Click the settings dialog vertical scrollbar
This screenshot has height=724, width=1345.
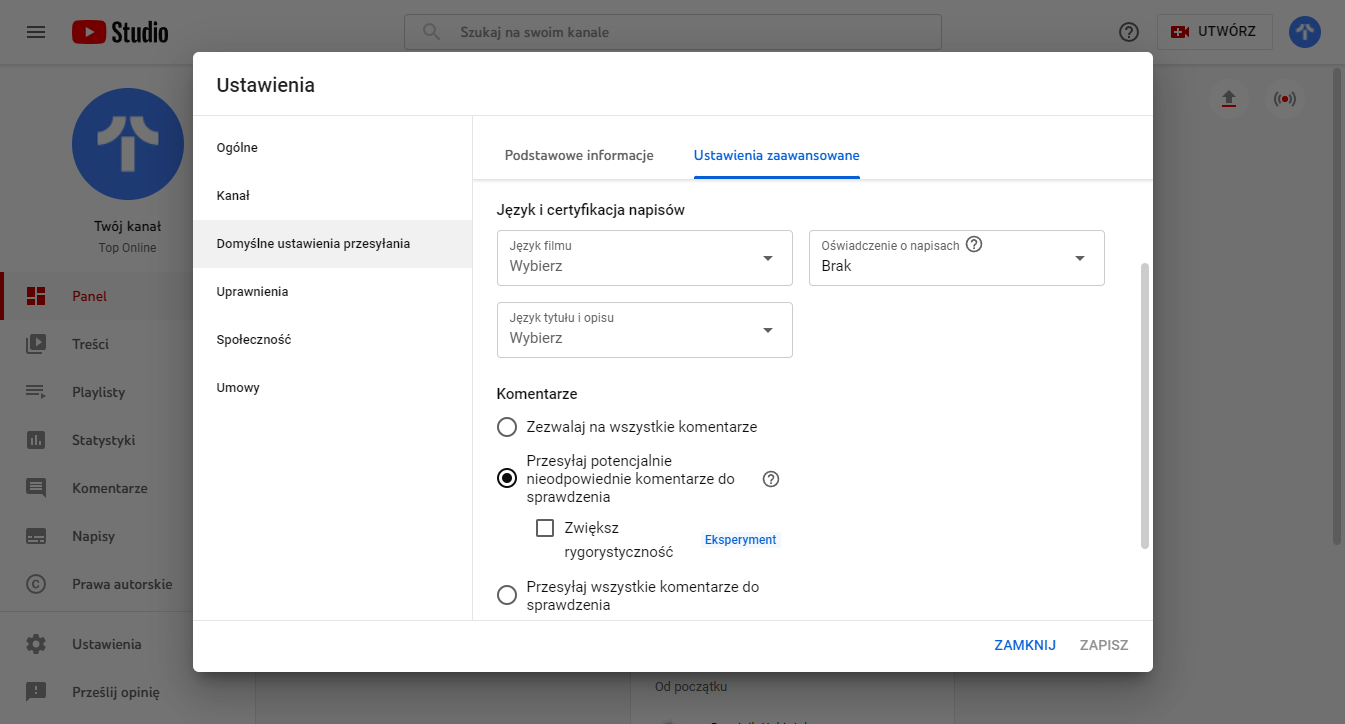[x=1145, y=406]
